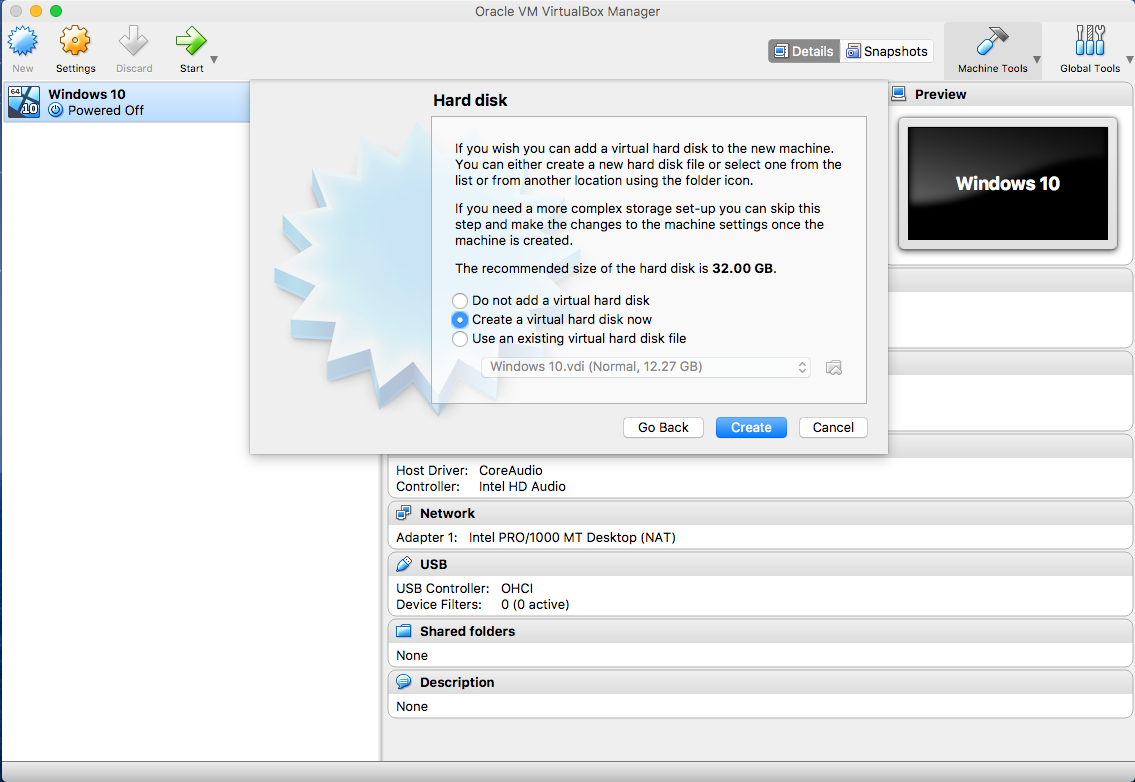The width and height of the screenshot is (1135, 782).
Task: Click the yellow minimize window button
Action: coord(35,11)
